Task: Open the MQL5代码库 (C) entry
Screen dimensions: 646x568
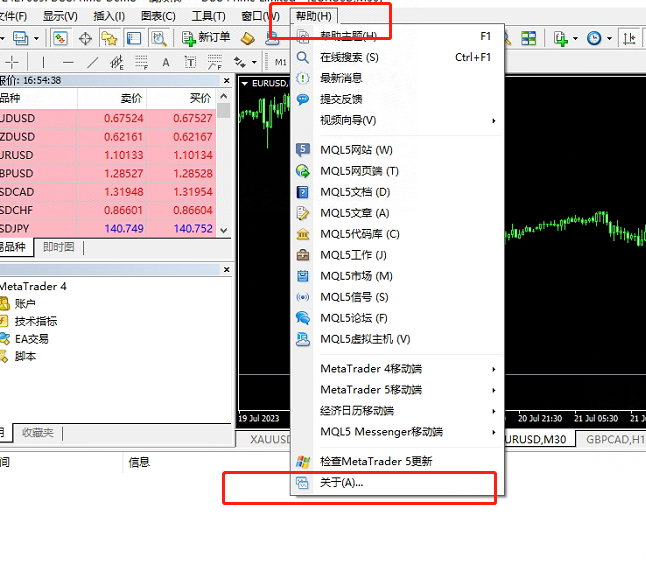Action: (397, 234)
